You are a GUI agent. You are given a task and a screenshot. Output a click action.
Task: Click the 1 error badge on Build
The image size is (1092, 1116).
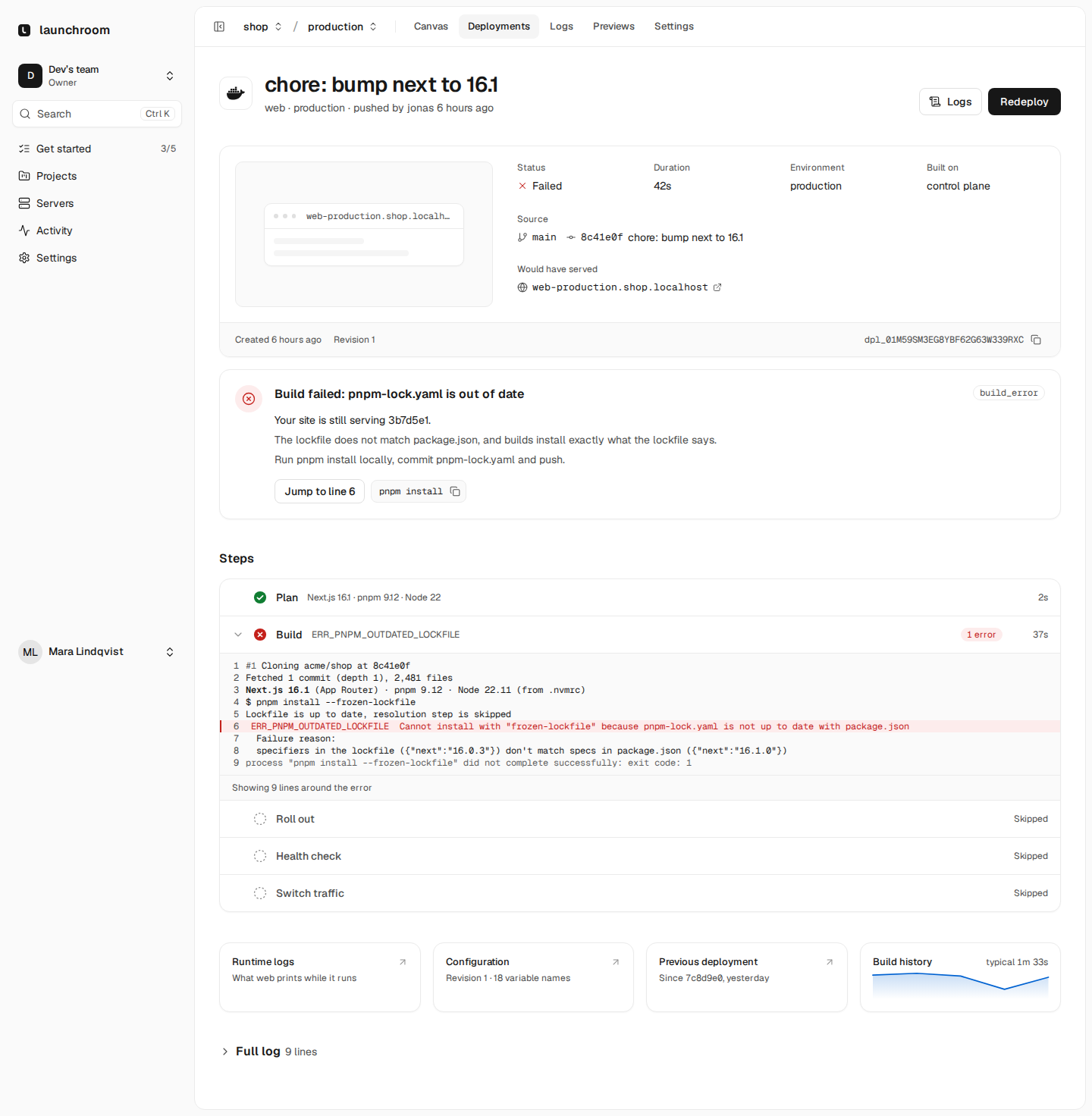coord(981,635)
